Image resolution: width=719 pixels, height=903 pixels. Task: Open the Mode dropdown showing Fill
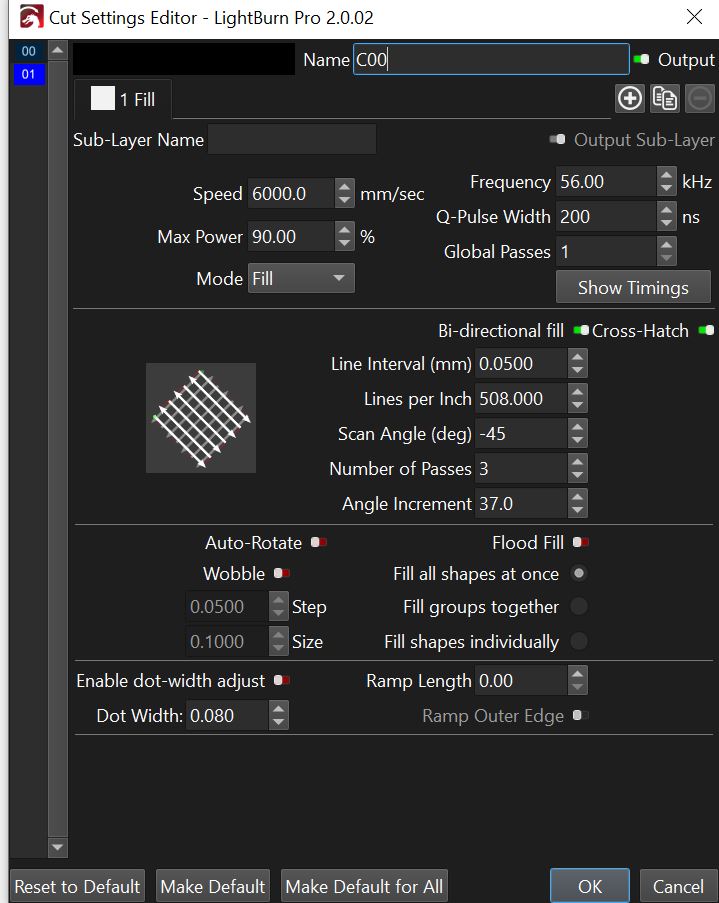pos(301,278)
